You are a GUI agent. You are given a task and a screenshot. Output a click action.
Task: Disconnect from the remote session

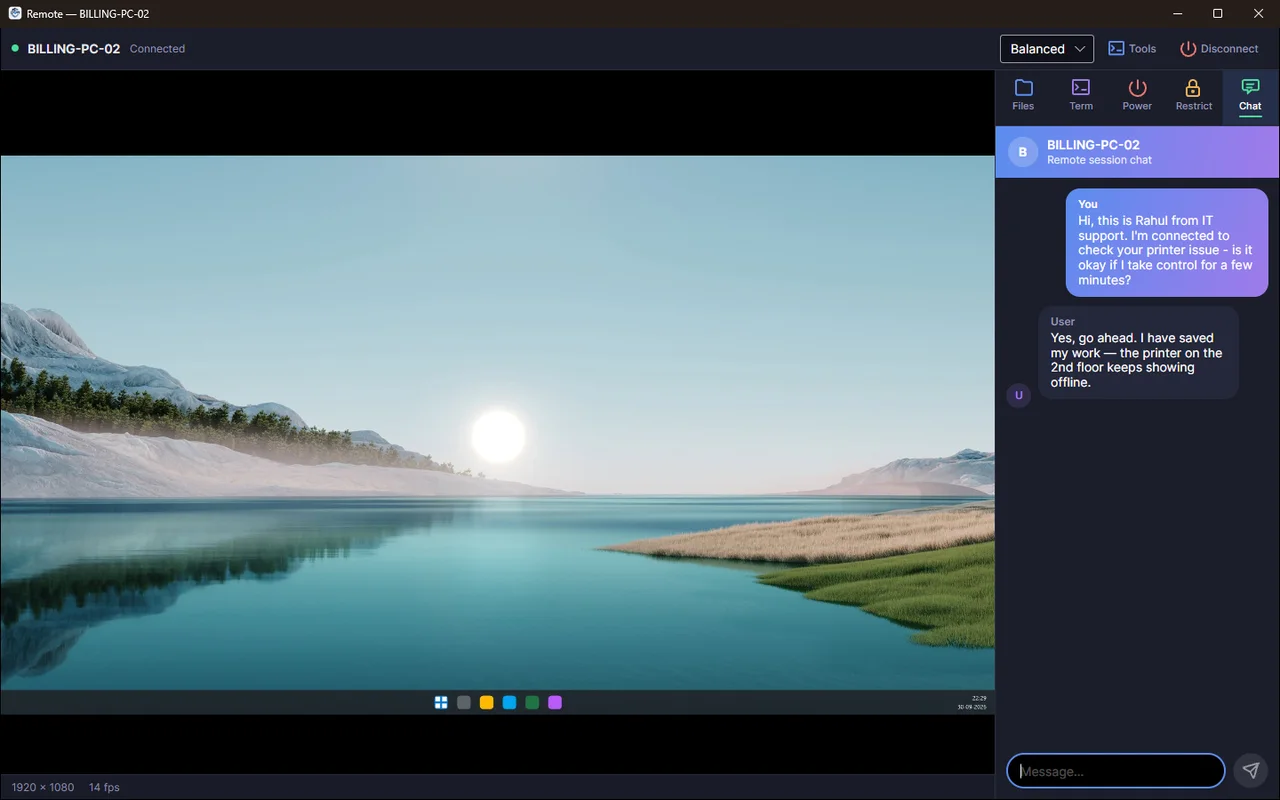[x=1219, y=49]
